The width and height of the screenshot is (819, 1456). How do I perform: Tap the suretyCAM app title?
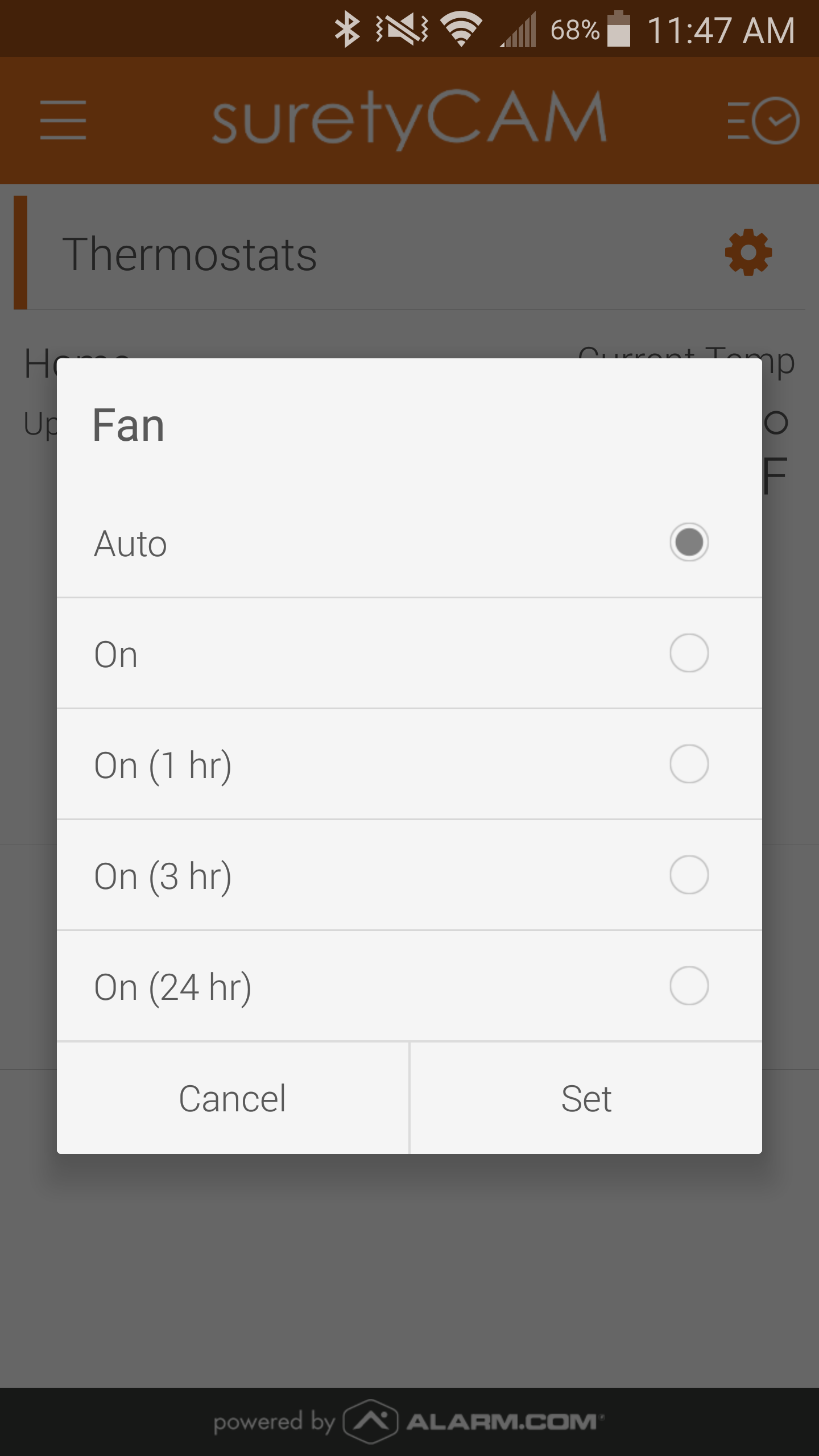point(409,119)
